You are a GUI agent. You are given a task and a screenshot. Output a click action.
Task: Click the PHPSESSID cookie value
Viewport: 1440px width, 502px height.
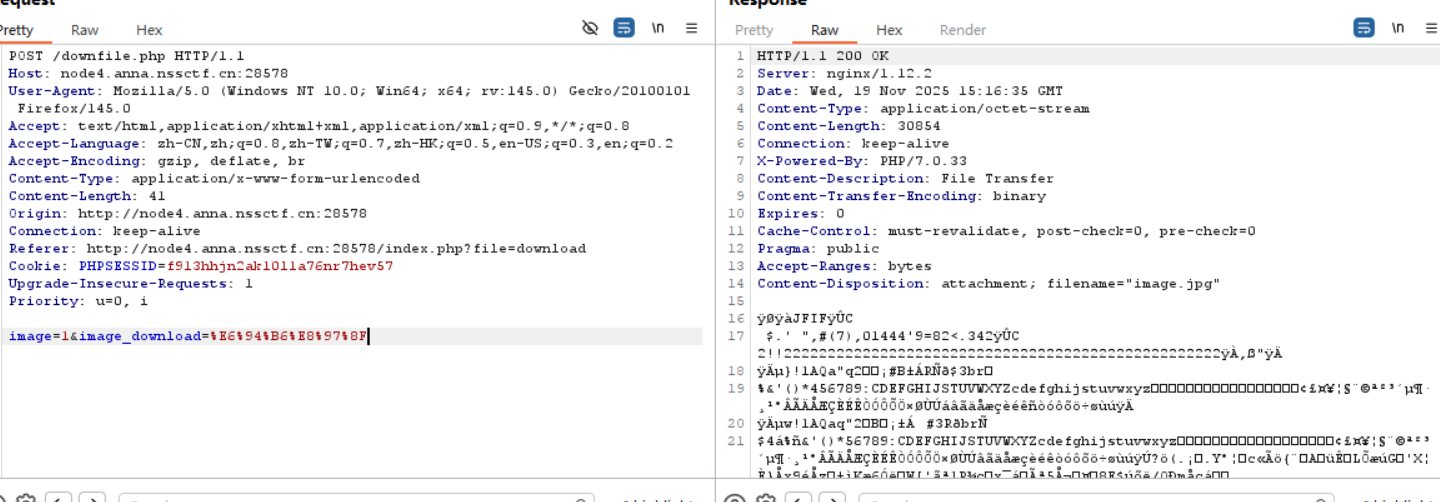click(280, 266)
